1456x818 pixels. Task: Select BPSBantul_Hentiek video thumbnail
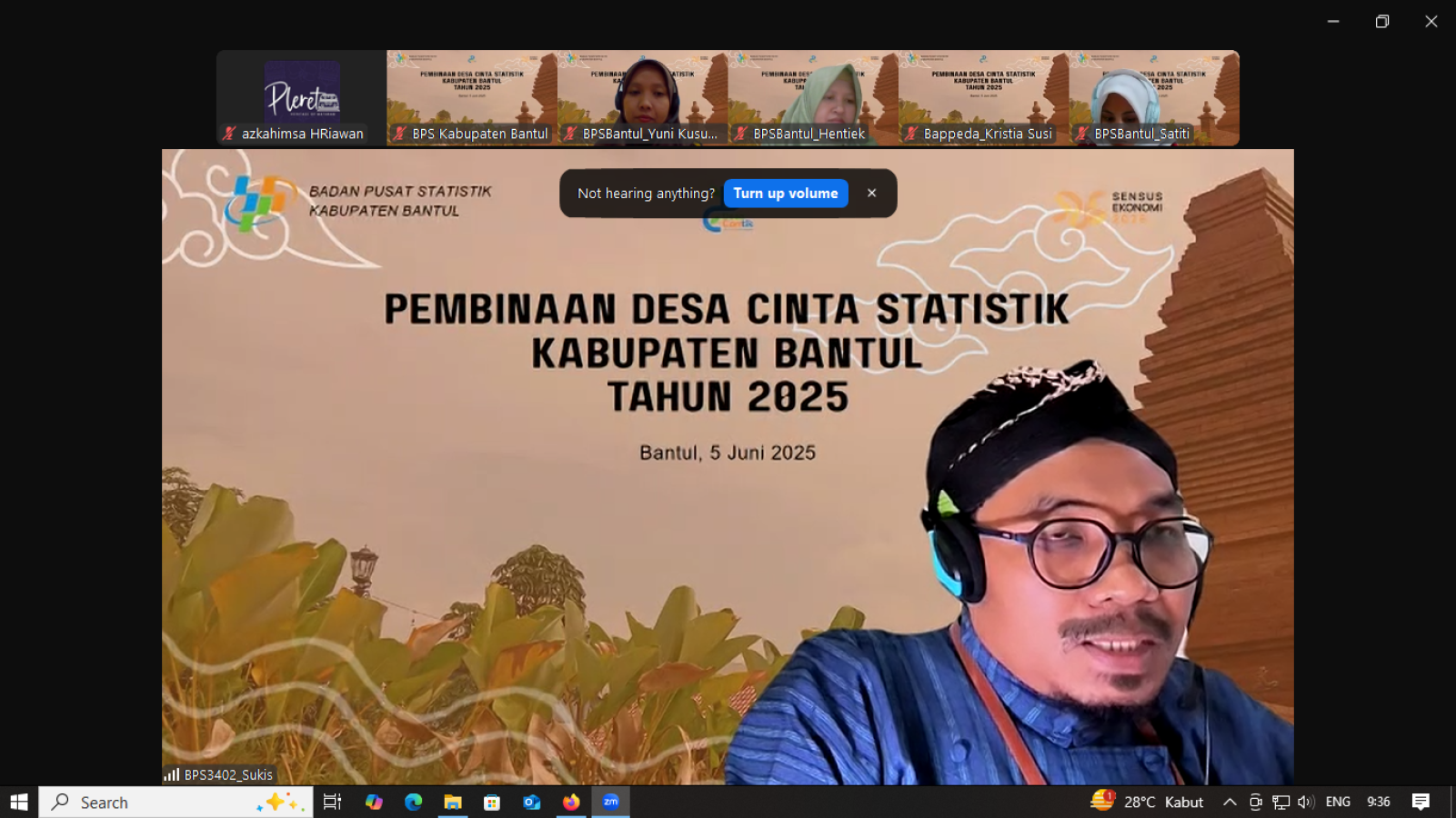(813, 98)
